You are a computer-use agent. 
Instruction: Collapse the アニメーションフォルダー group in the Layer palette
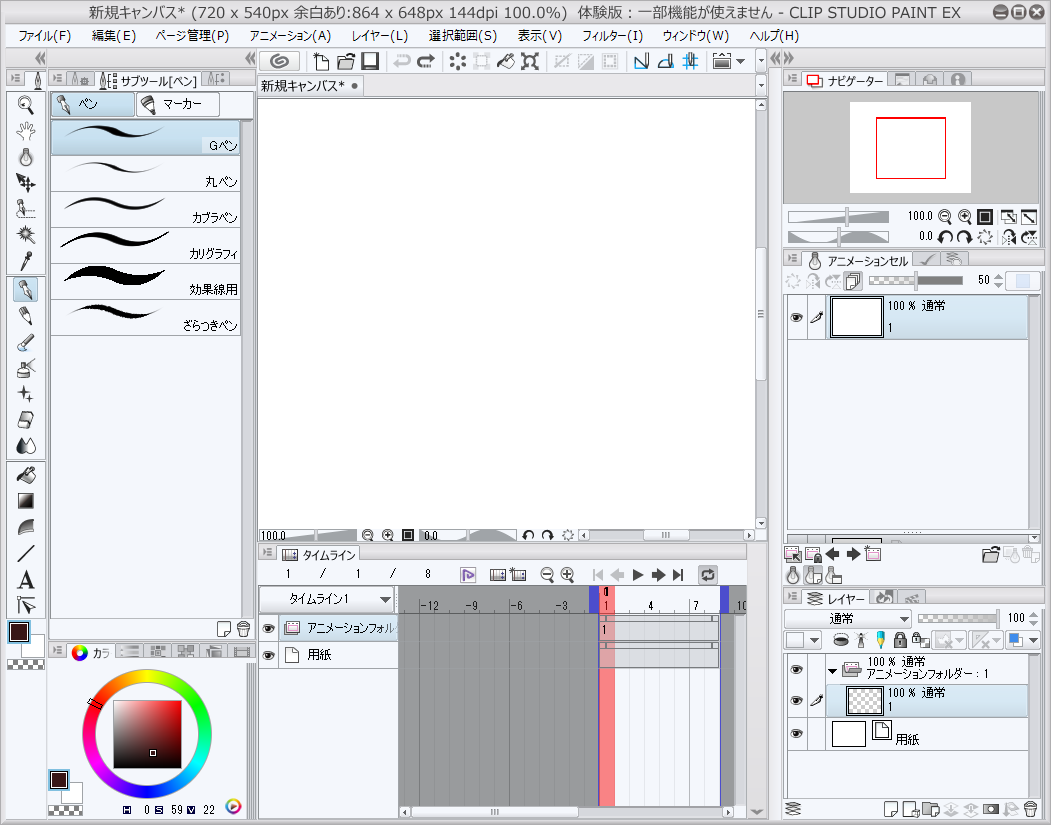tap(833, 670)
